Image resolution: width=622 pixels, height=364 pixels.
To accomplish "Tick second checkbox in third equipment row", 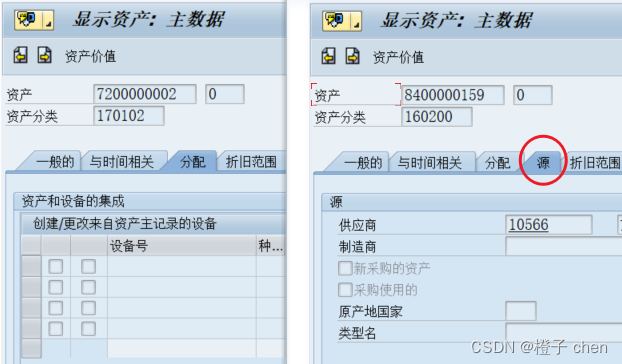I will click(88, 308).
